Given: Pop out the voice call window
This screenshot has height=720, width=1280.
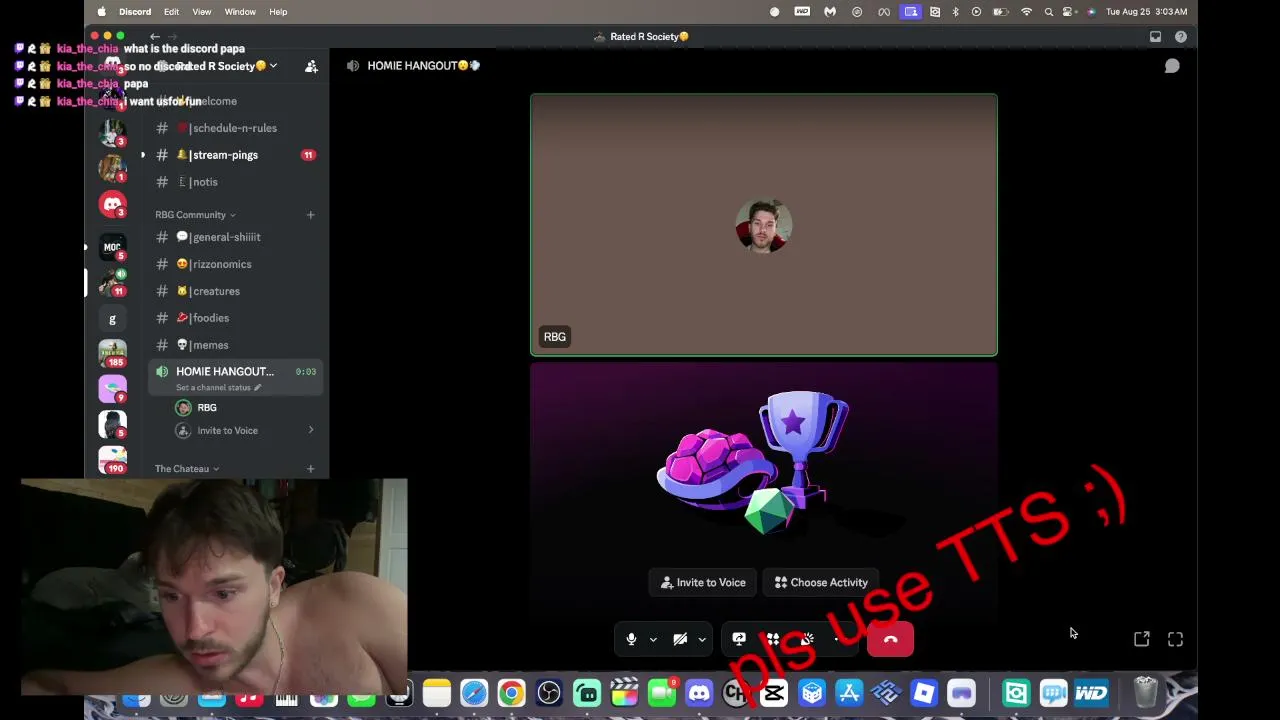Looking at the screenshot, I should tap(1142, 639).
